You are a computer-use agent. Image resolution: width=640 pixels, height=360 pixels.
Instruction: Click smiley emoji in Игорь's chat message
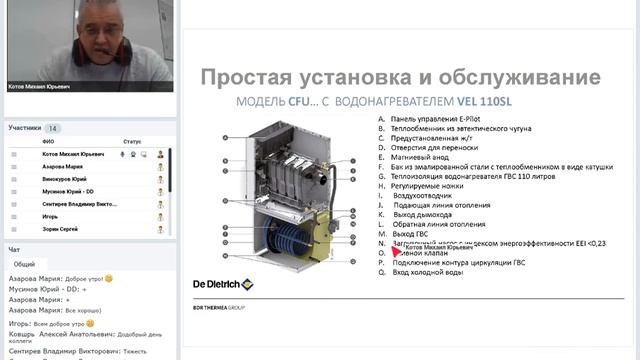point(90,323)
